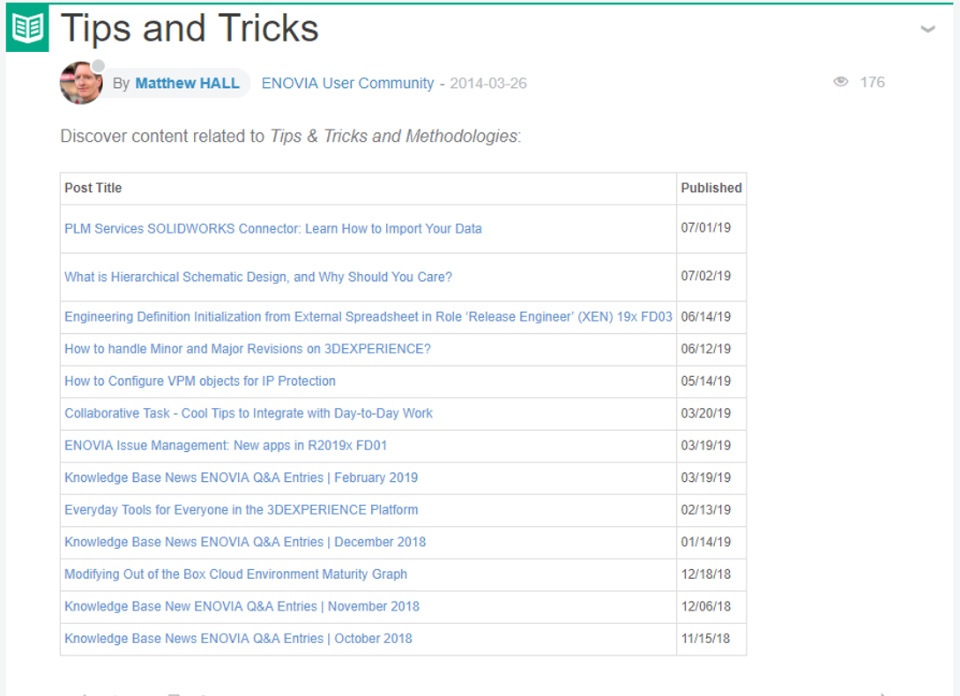
Task: Open Matthew HALL's avatar picture
Action: click(81, 83)
